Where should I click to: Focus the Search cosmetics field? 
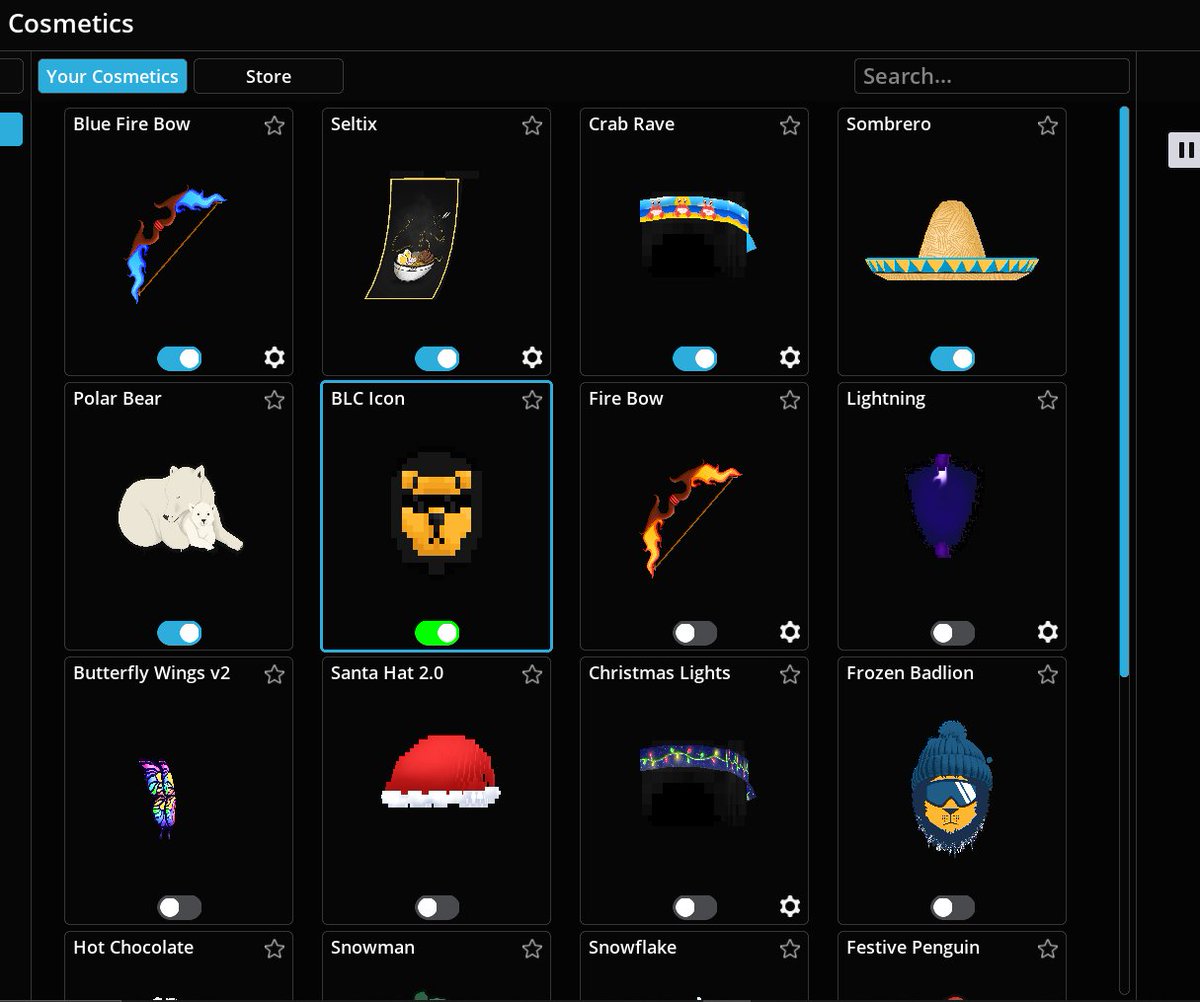click(992, 76)
